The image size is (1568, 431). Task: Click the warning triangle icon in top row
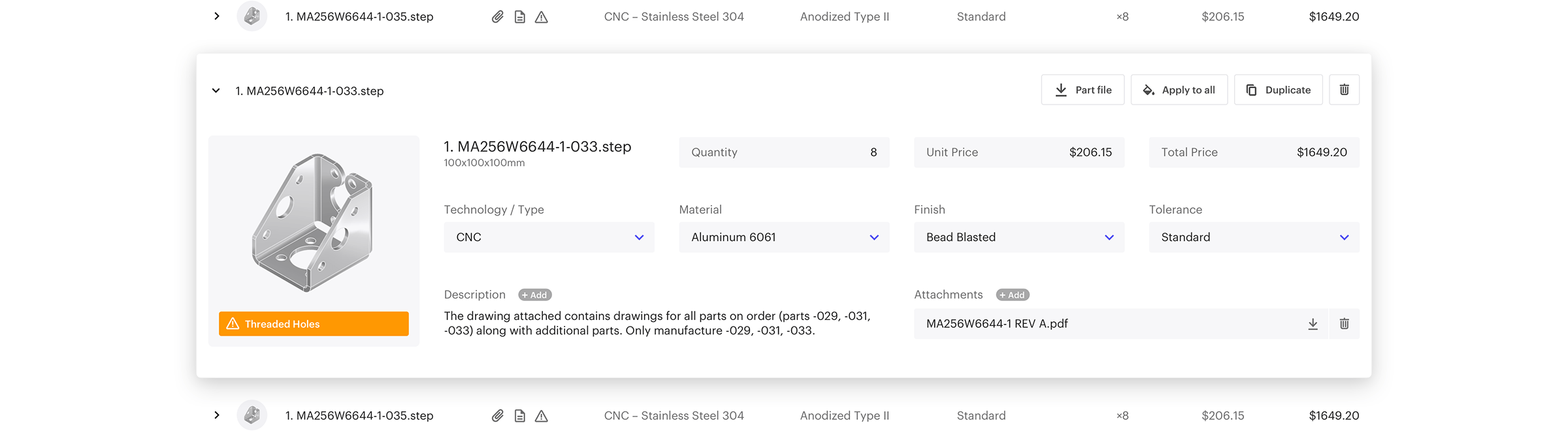(541, 17)
